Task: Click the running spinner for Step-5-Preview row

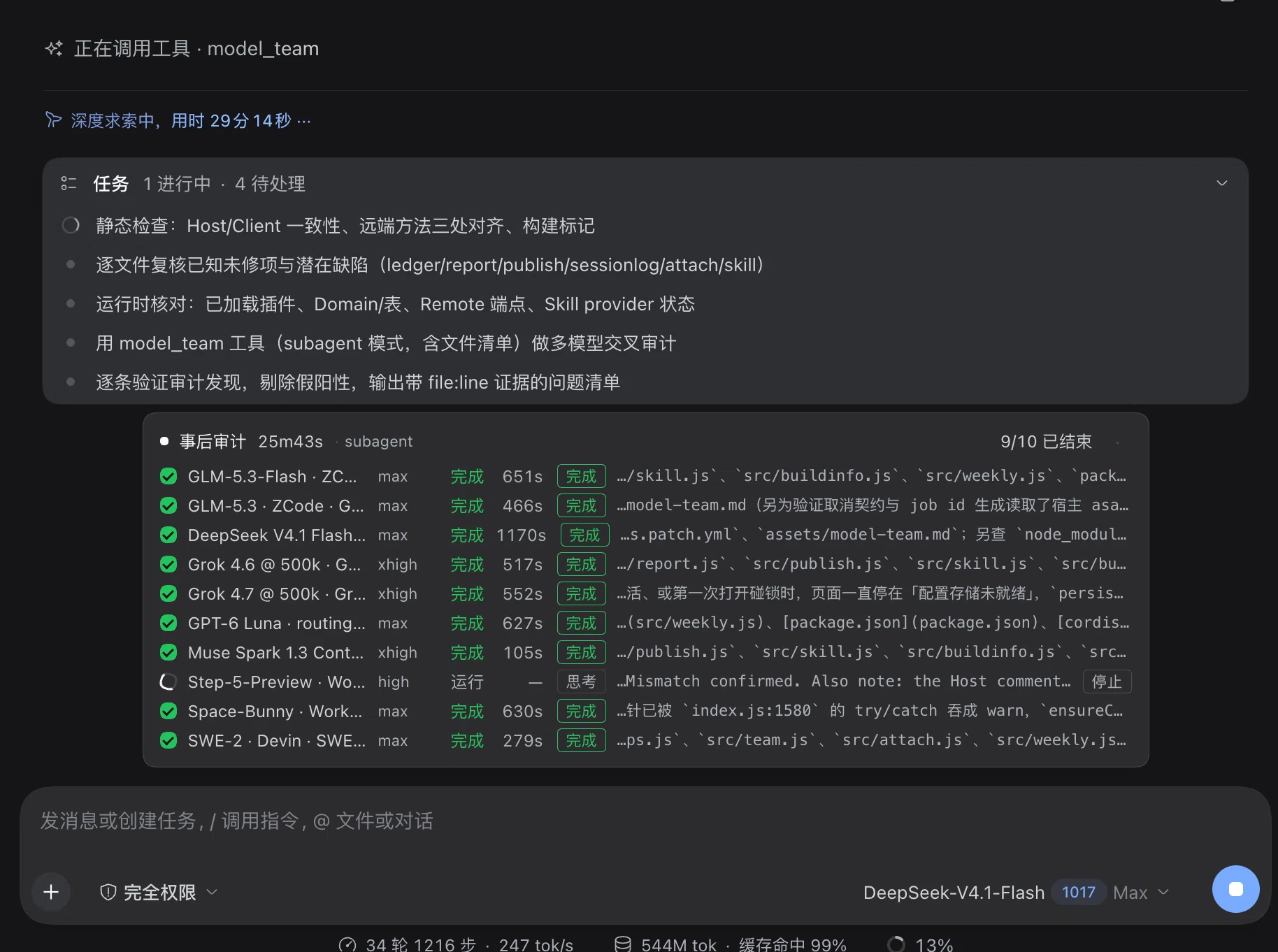Action: pyautogui.click(x=168, y=681)
